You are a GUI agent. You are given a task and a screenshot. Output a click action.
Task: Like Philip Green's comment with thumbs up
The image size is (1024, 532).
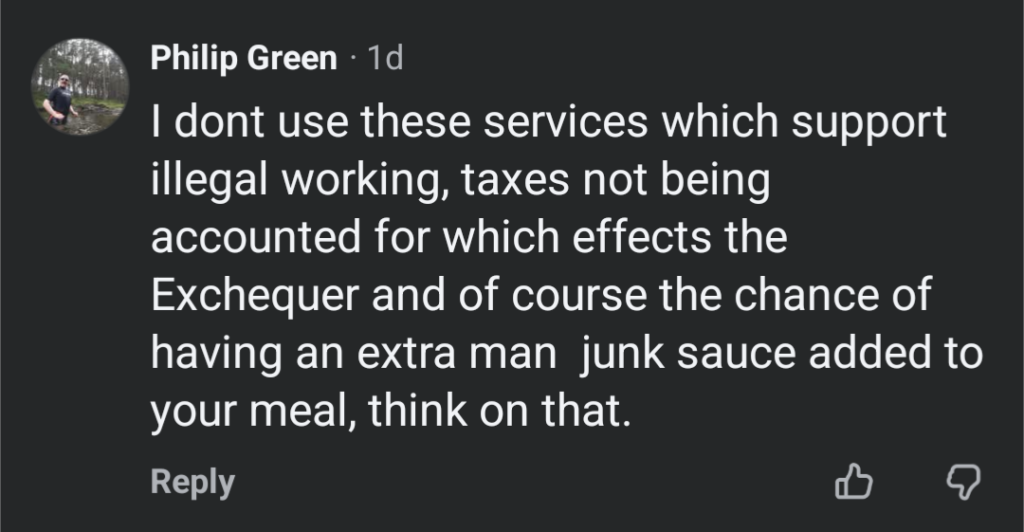pos(853,484)
